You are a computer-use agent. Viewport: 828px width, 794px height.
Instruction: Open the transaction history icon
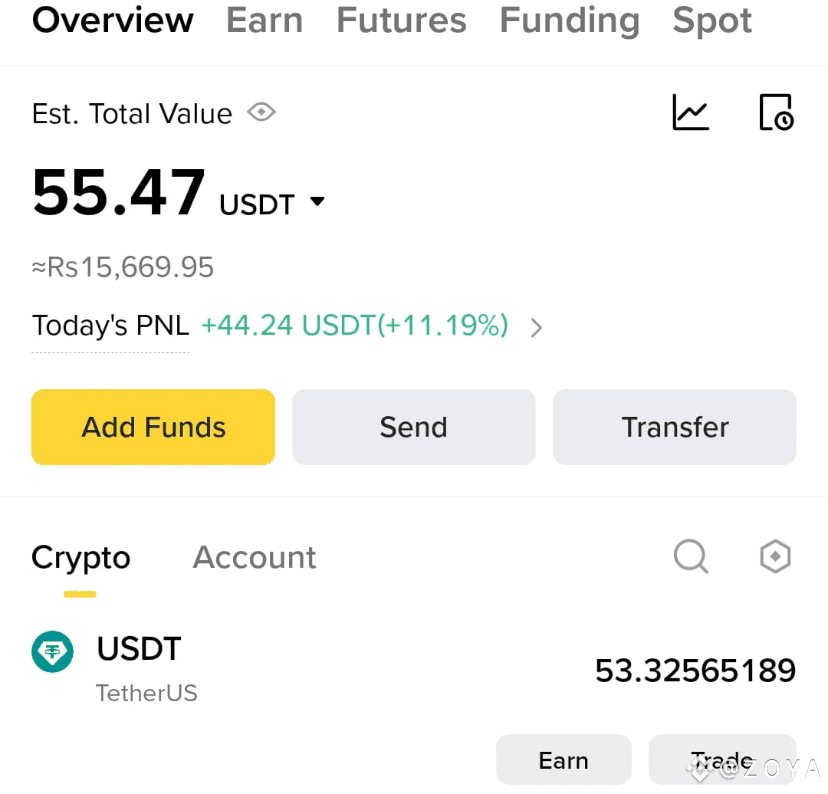[776, 112]
